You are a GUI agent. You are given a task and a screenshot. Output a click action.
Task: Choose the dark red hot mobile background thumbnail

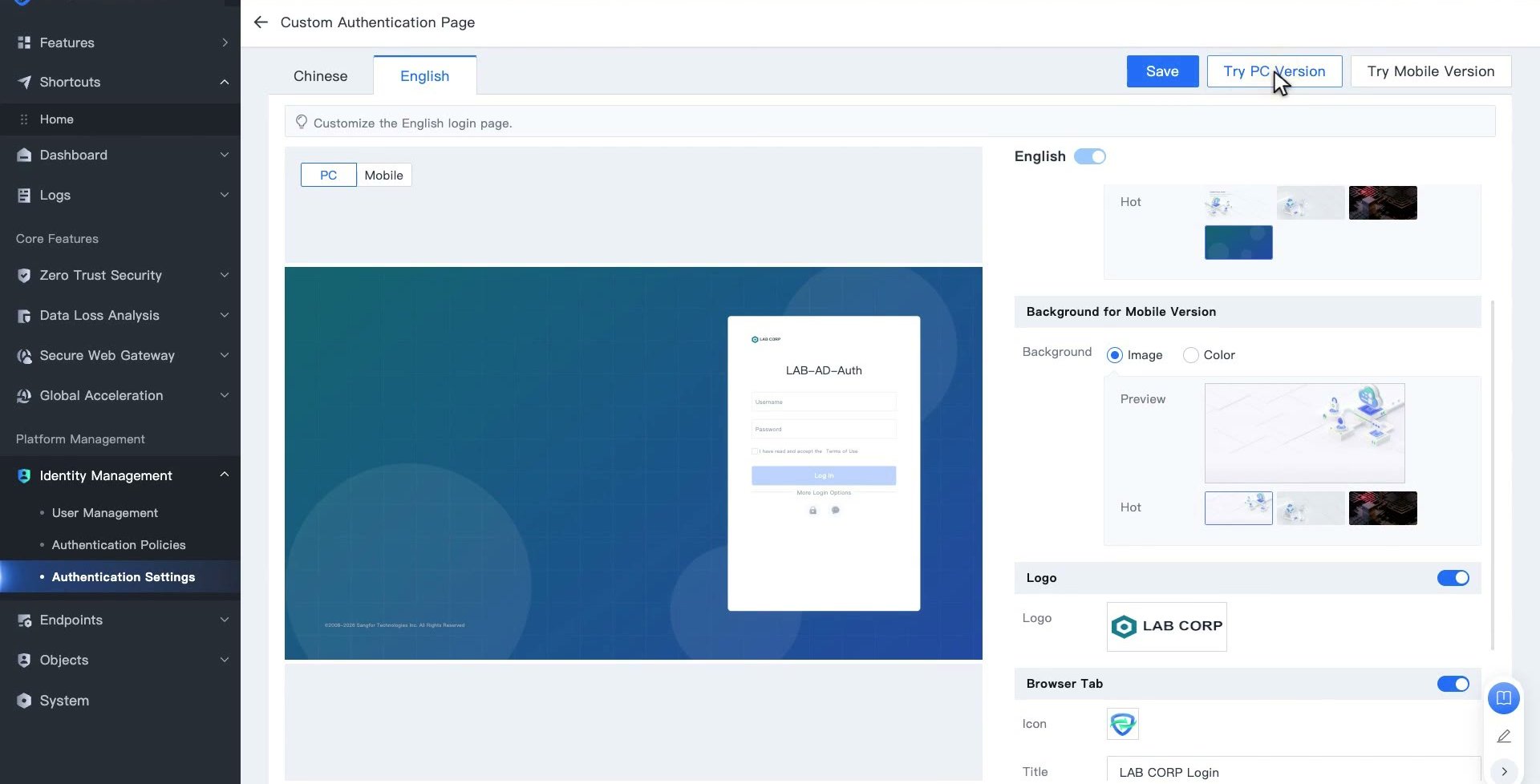tap(1382, 508)
